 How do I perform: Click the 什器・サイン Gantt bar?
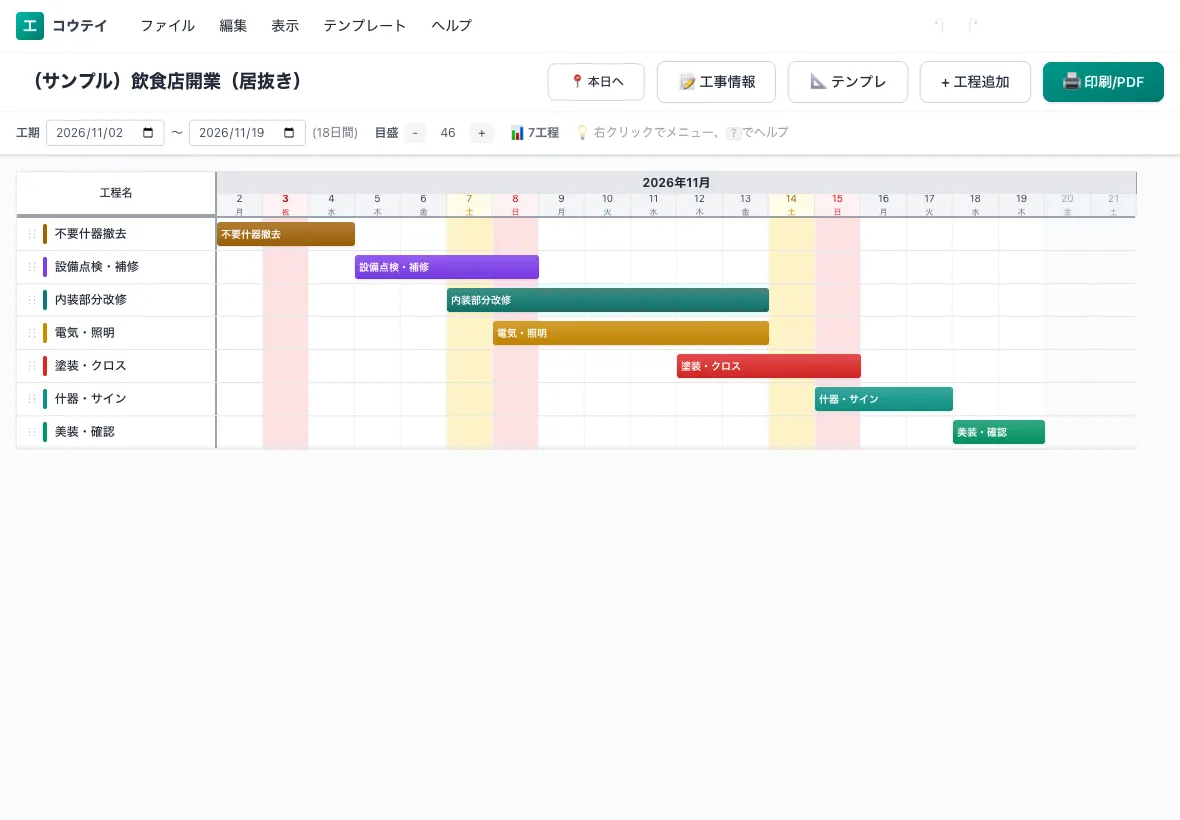tap(883, 399)
